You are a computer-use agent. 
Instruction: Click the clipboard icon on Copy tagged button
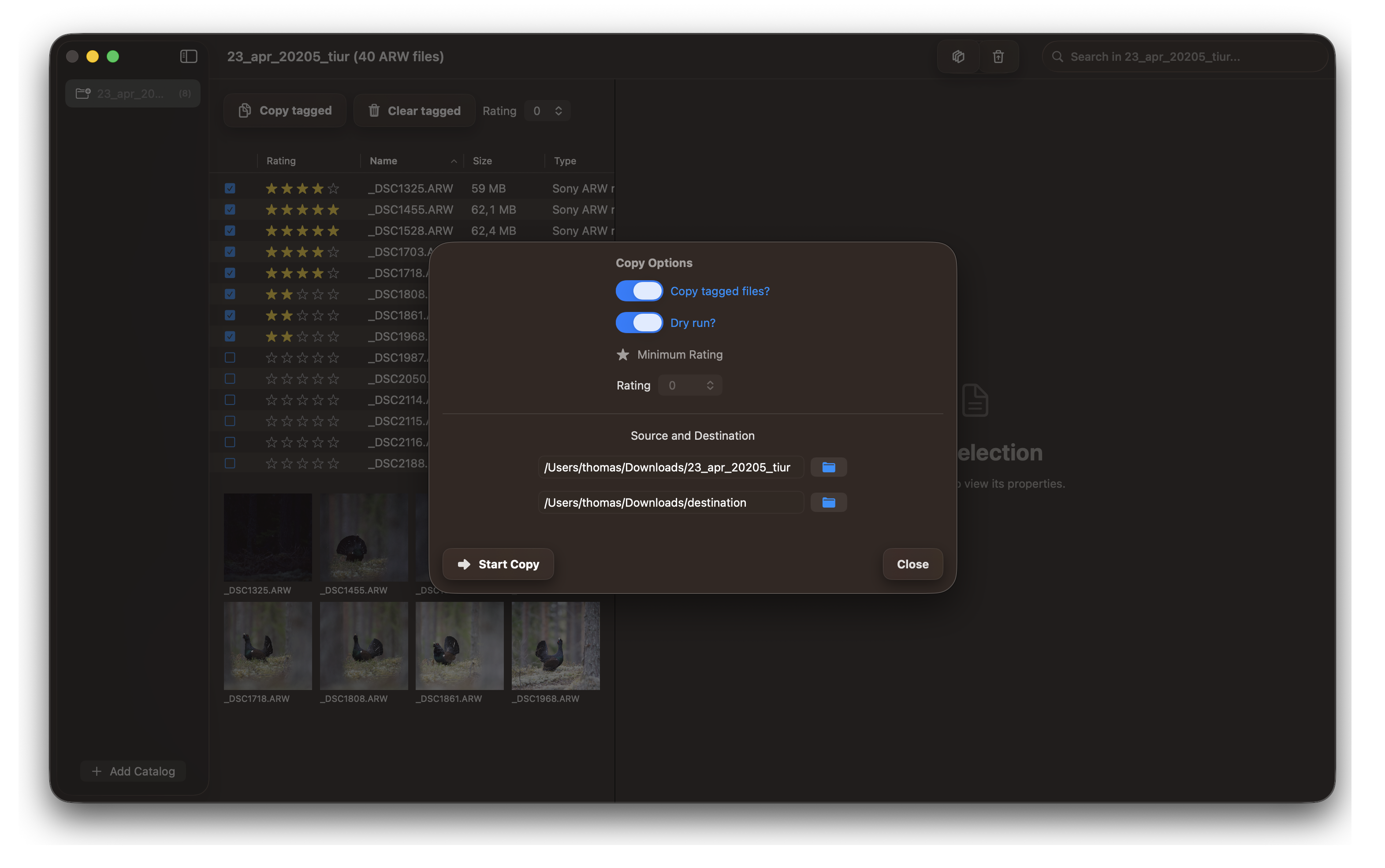click(245, 110)
